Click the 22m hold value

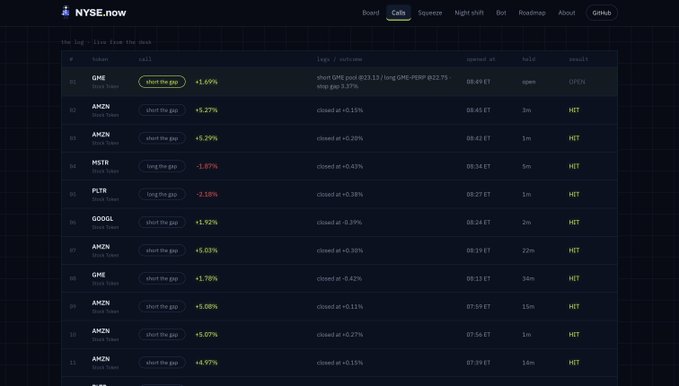click(528, 250)
